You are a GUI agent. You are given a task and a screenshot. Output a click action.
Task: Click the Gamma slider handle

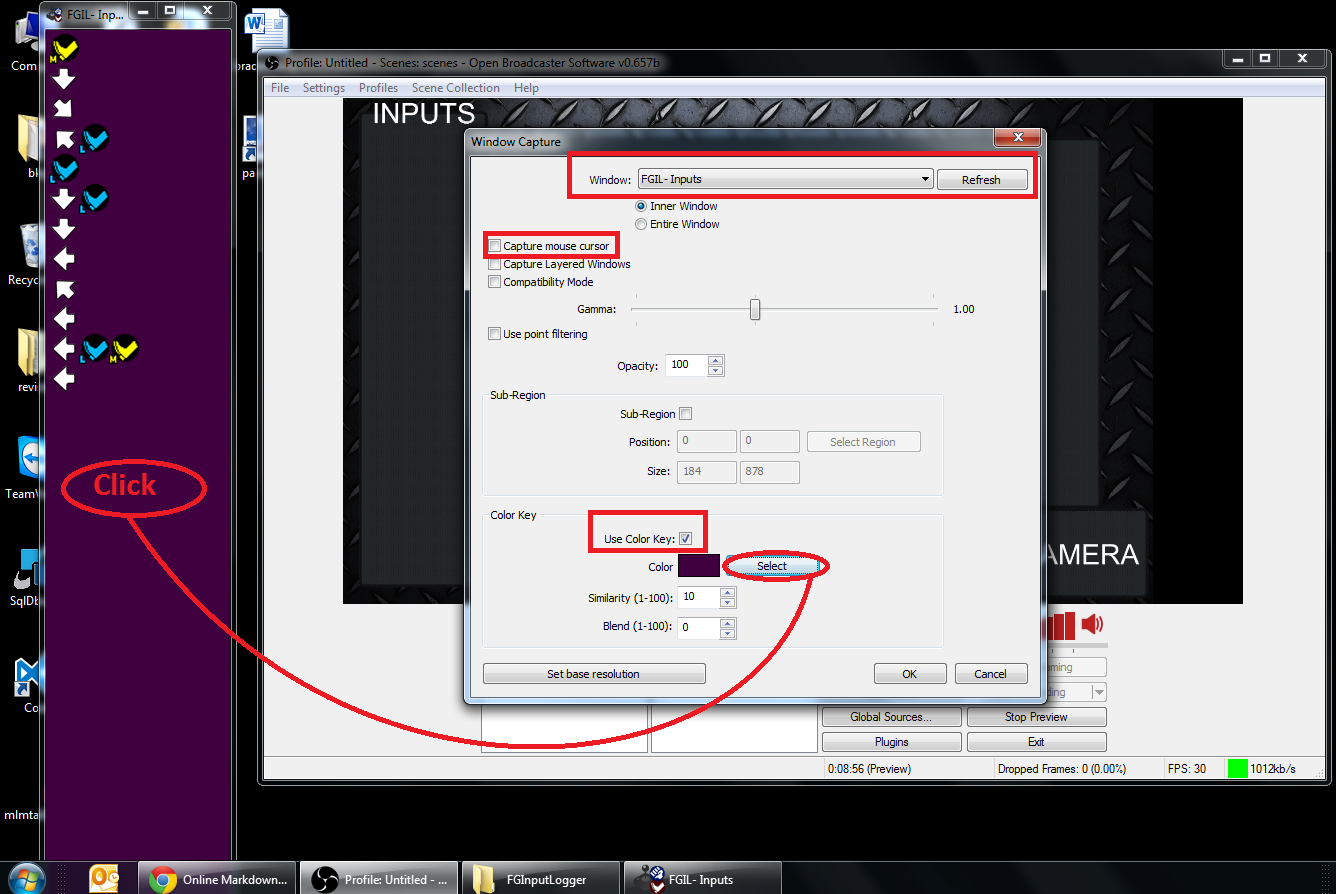pyautogui.click(x=755, y=310)
